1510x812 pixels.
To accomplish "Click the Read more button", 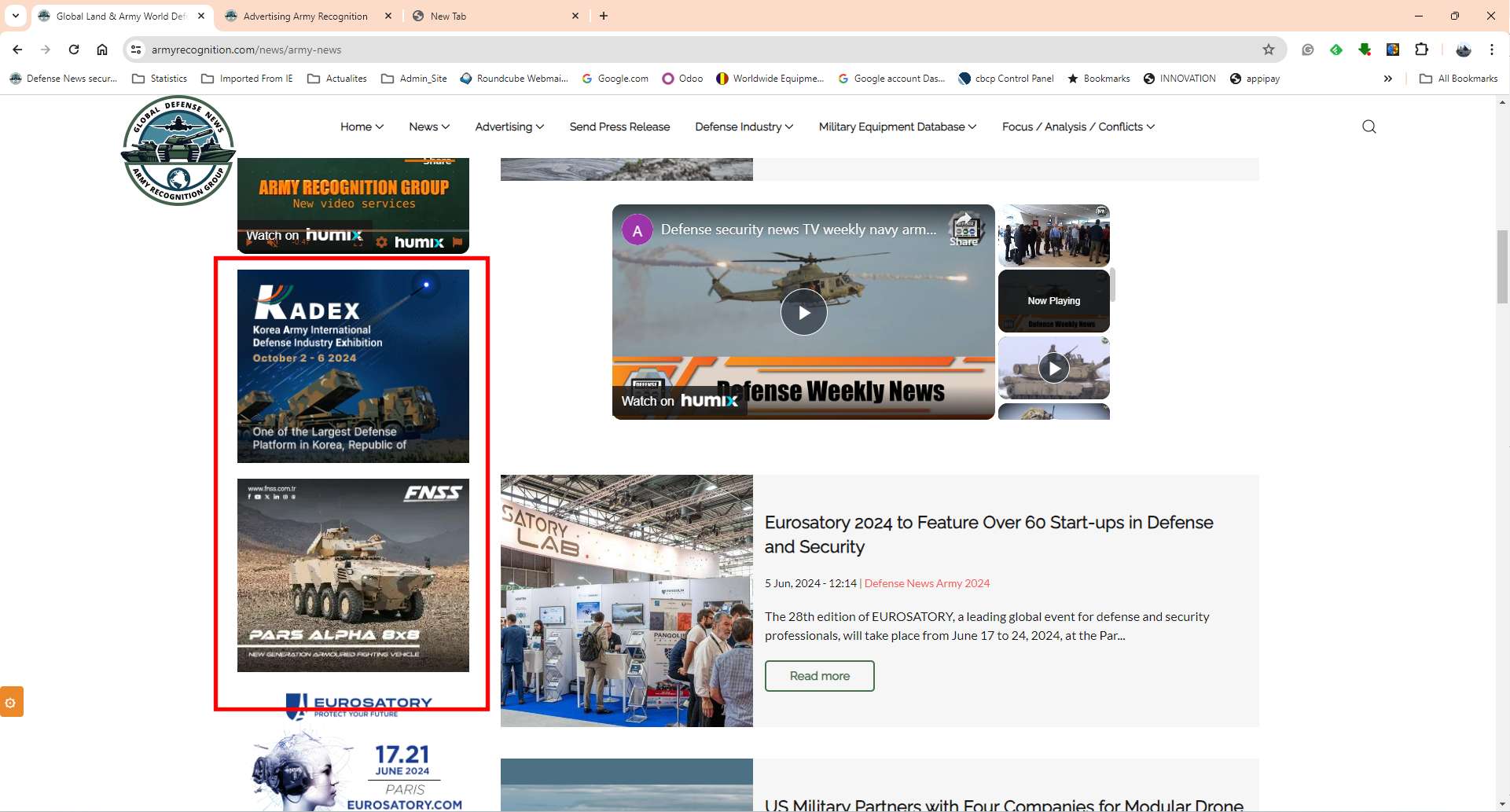I will pyautogui.click(x=819, y=676).
